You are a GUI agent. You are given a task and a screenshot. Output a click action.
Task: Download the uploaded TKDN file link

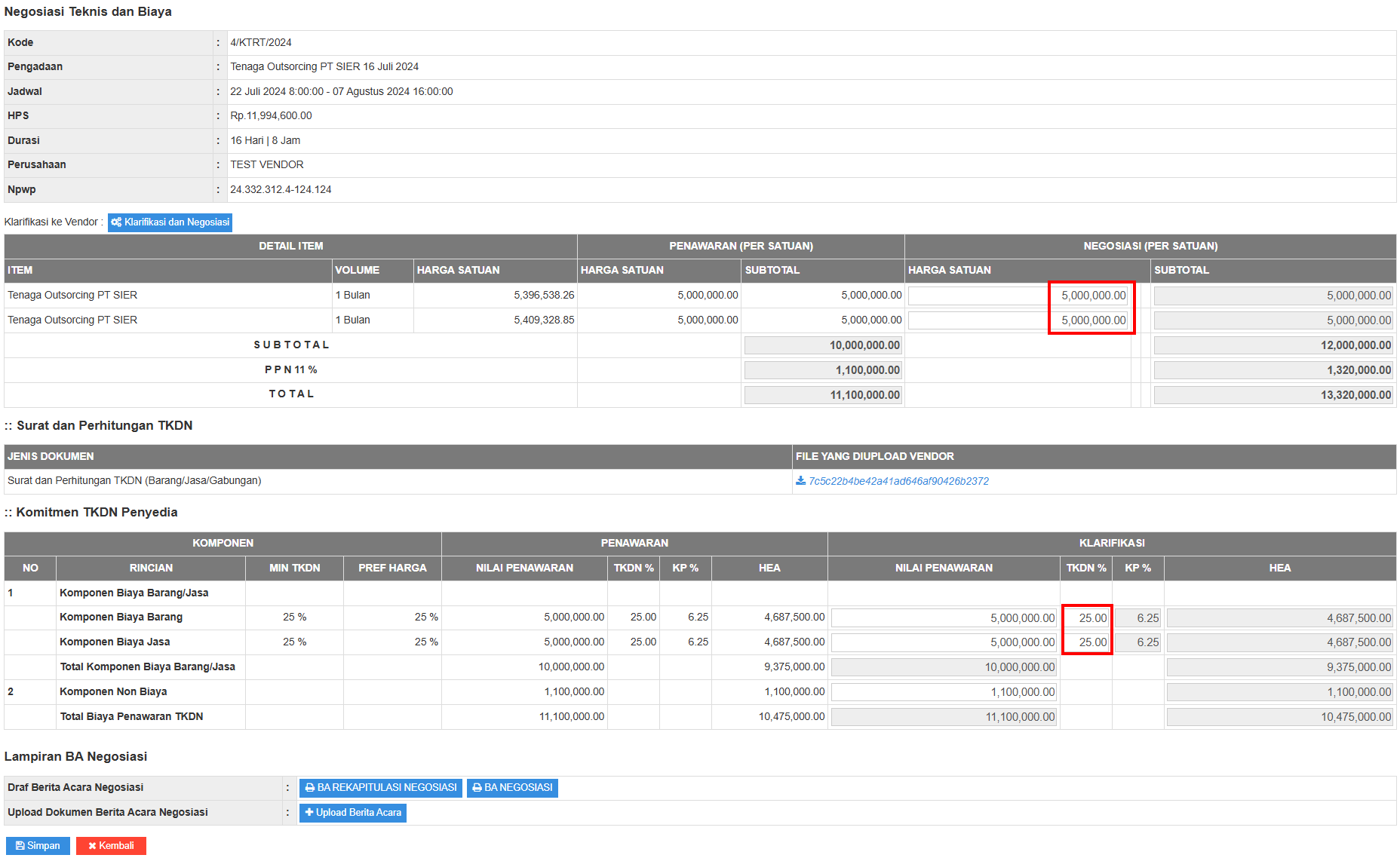click(x=898, y=481)
